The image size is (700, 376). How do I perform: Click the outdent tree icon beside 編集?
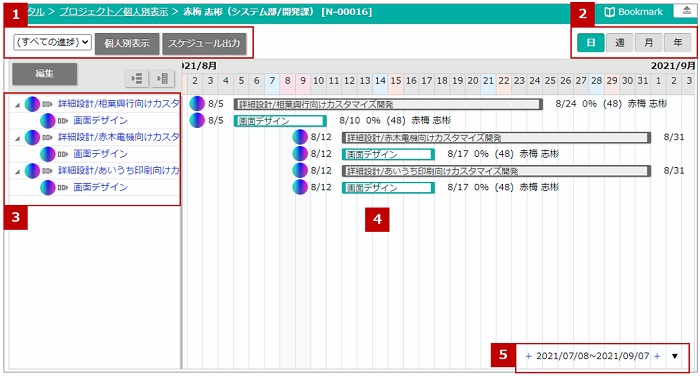point(137,79)
